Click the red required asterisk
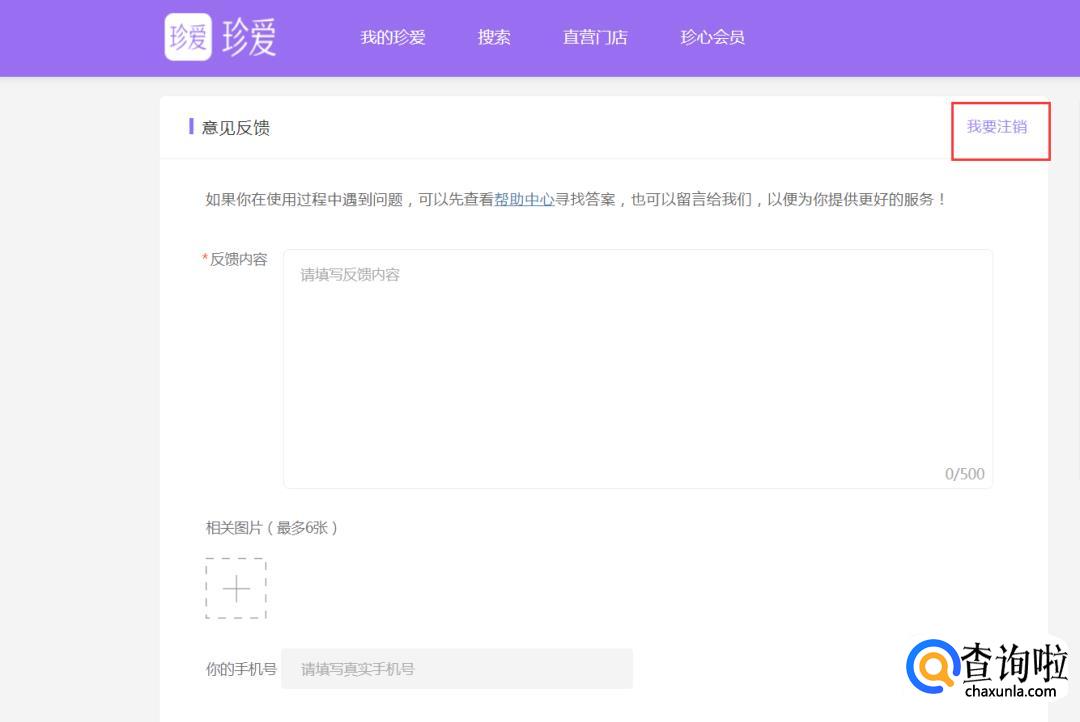 coord(205,259)
